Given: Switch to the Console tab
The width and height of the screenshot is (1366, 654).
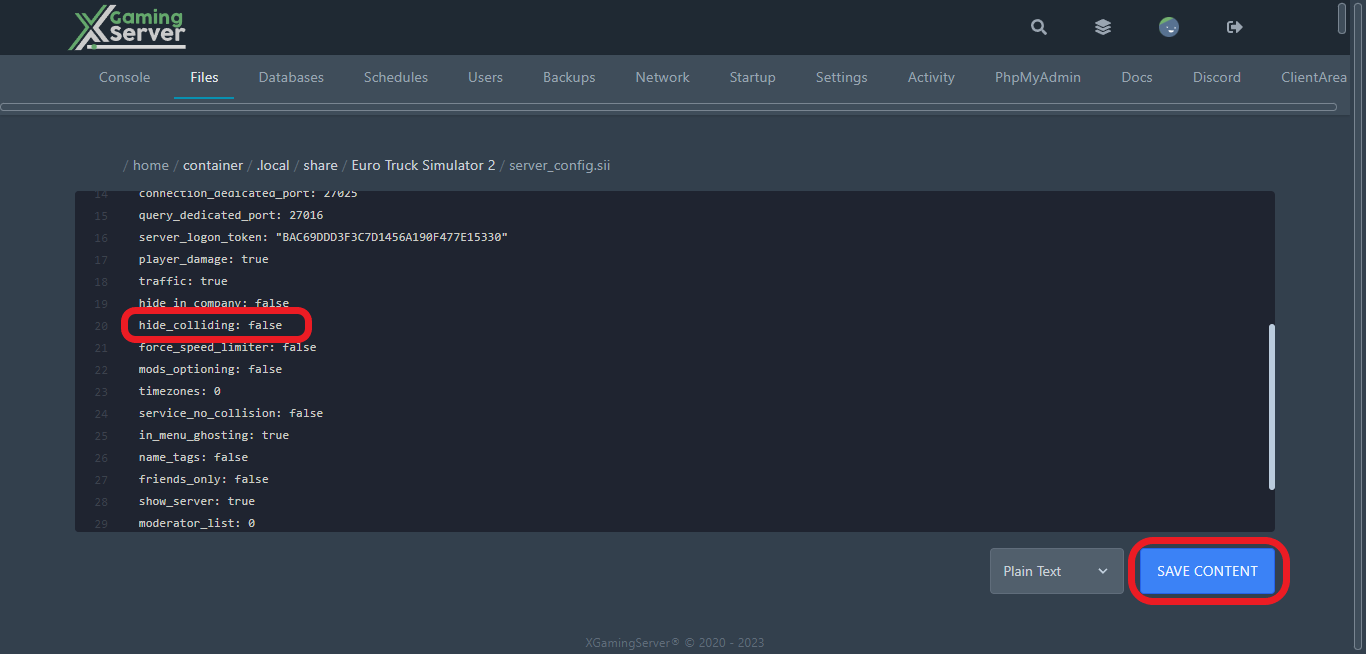Looking at the screenshot, I should click(x=124, y=77).
